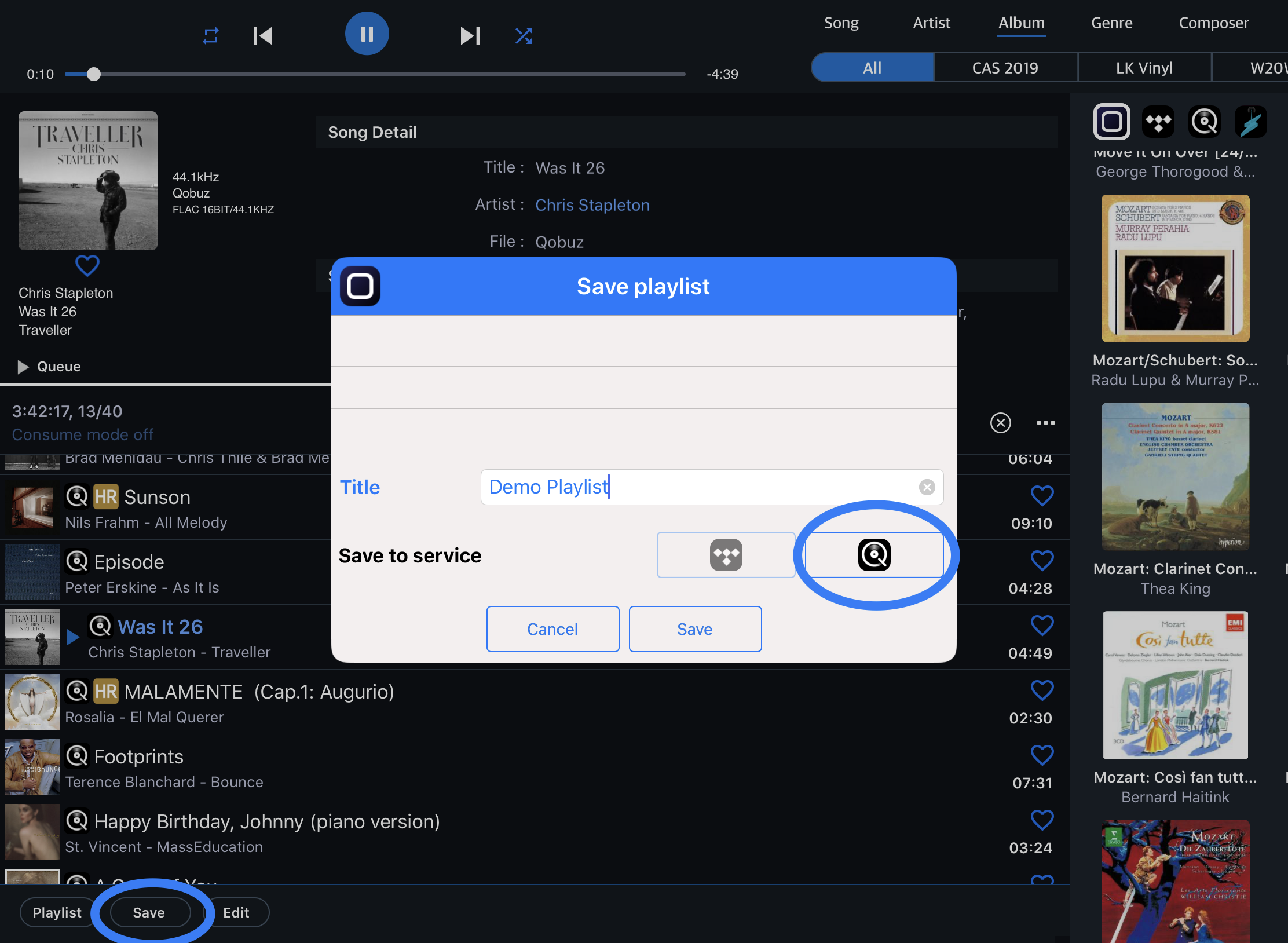Select the LK Vinyl library filter
Image resolution: width=1288 pixels, height=943 pixels.
[1144, 68]
